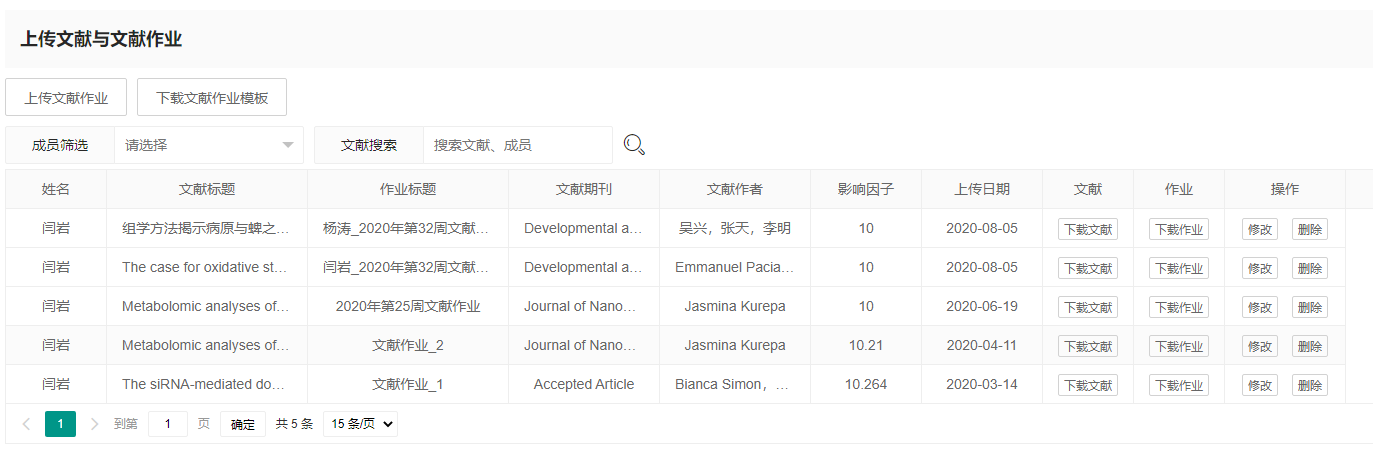The width and height of the screenshot is (1373, 459).
Task: Click the 上传日期 column header
Action: (x=982, y=189)
